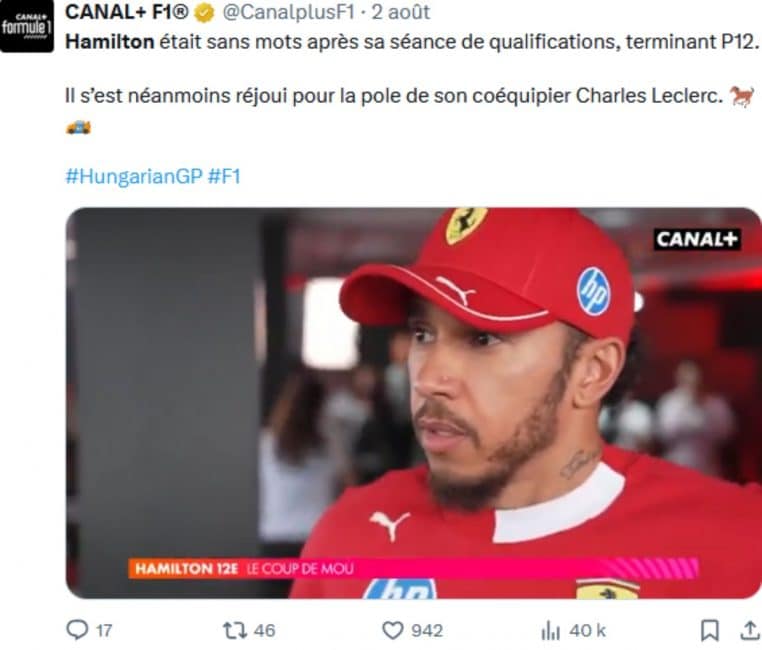Share the tweet via upload icon

point(749,630)
